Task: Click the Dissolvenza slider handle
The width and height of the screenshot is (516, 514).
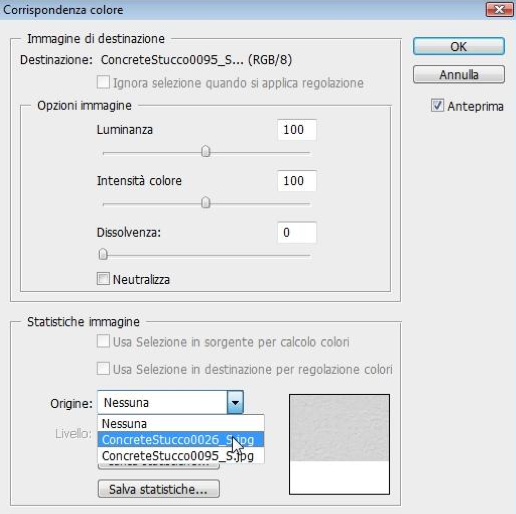Action: tap(103, 254)
